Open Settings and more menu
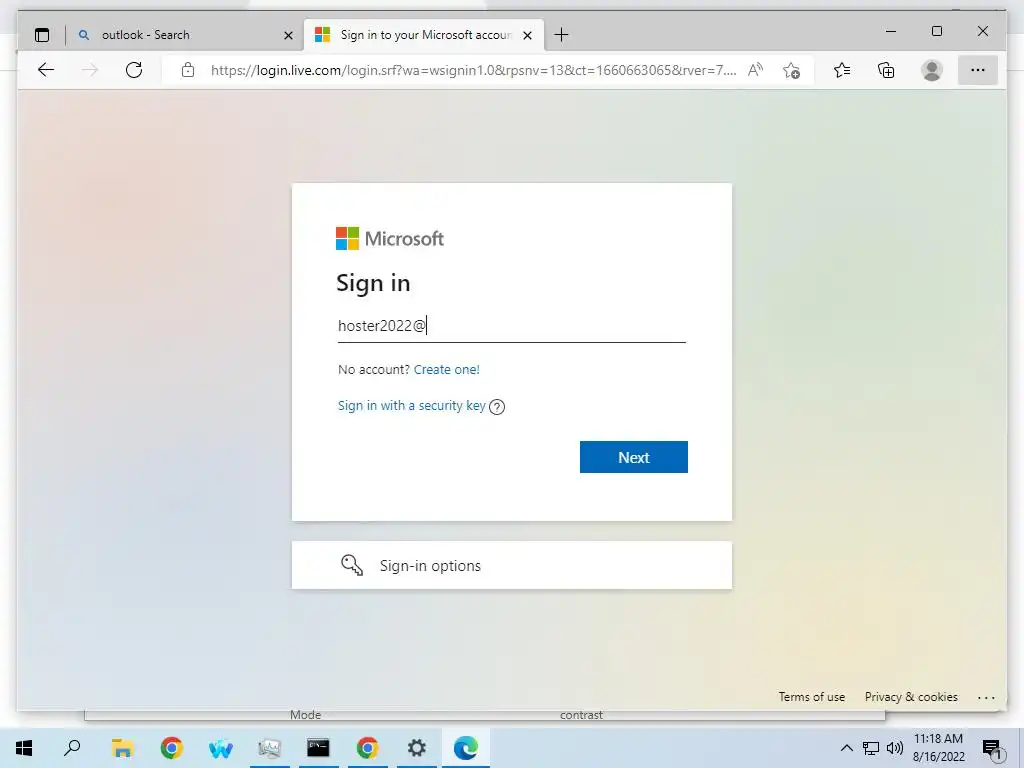The image size is (1024, 768). 978,70
